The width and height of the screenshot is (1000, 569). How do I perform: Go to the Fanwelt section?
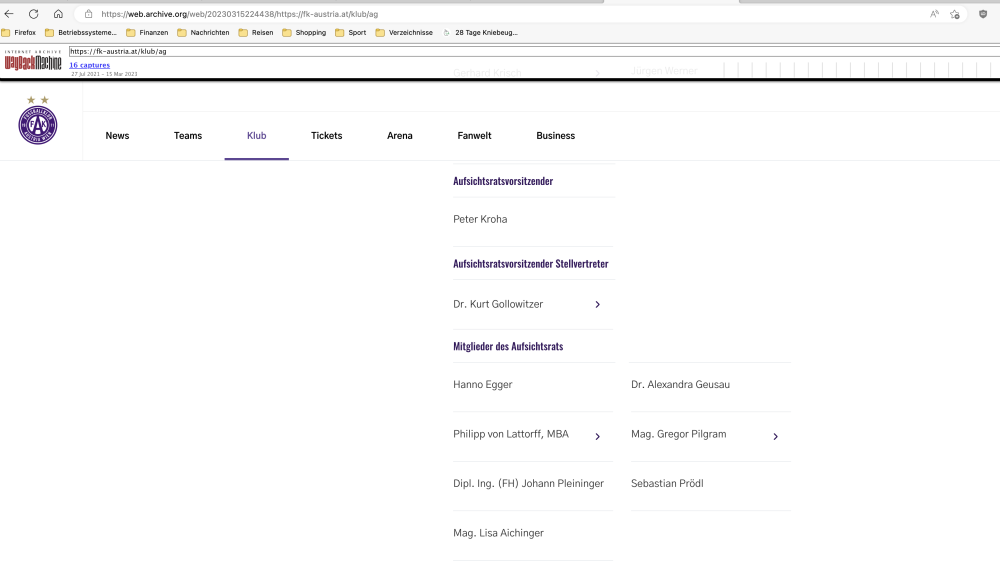point(474,136)
